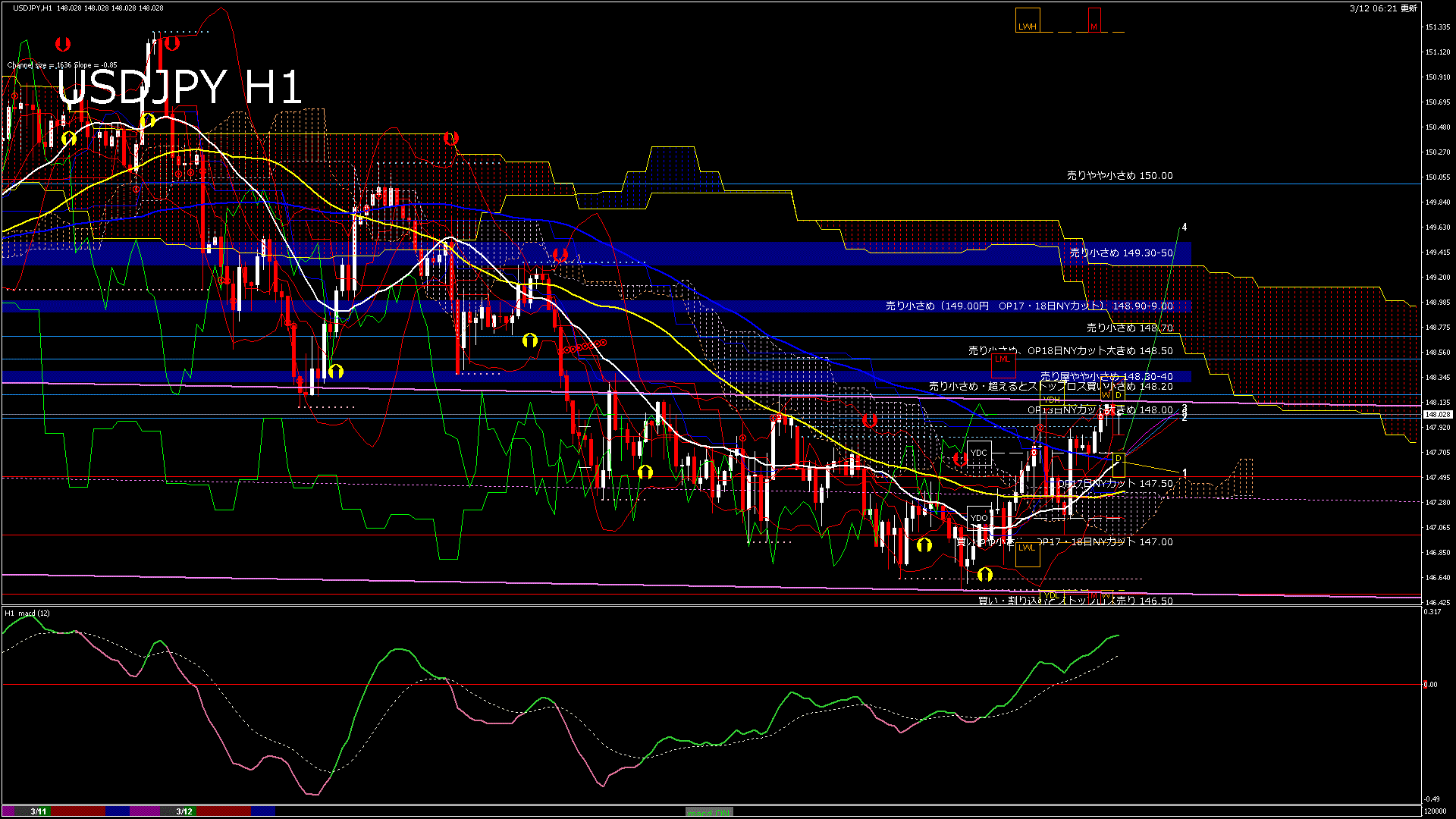Toggle the macd ON button
The width and height of the screenshot is (1456, 819).
click(x=709, y=811)
